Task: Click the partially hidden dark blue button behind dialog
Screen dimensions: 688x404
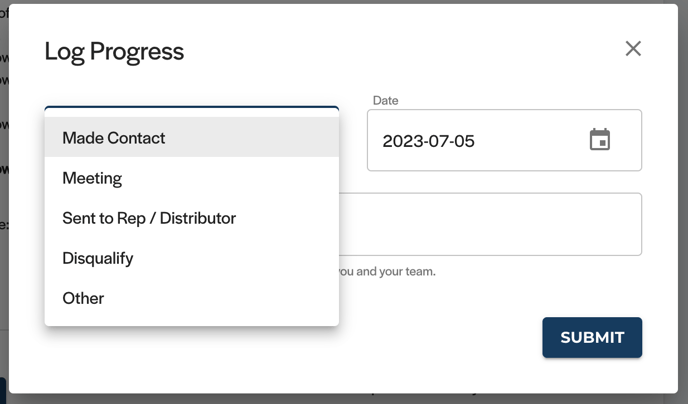Action: (3, 390)
